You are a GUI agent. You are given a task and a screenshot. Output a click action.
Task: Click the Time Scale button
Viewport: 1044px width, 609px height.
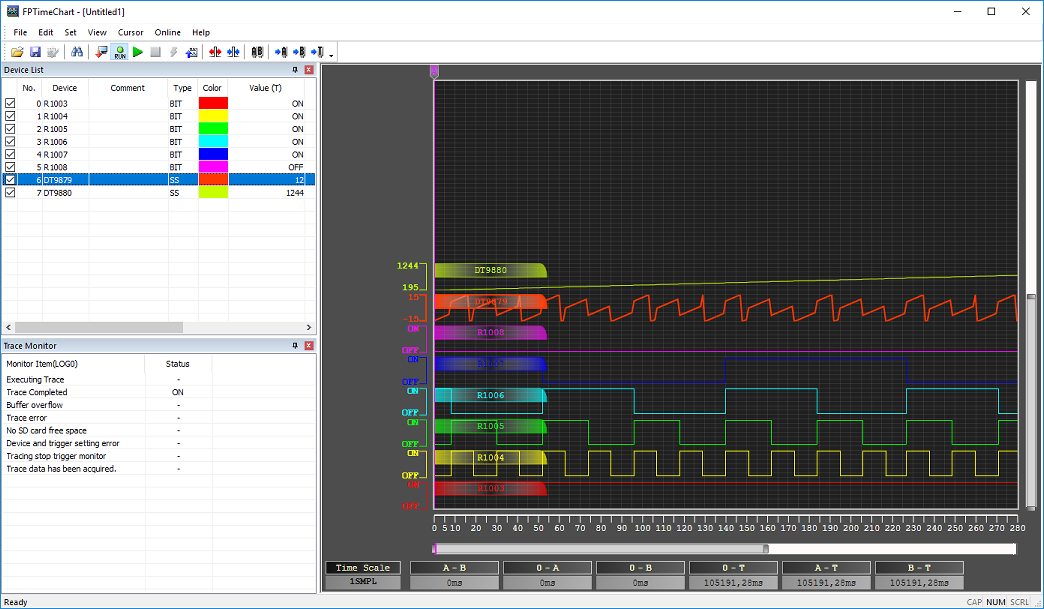coord(363,568)
